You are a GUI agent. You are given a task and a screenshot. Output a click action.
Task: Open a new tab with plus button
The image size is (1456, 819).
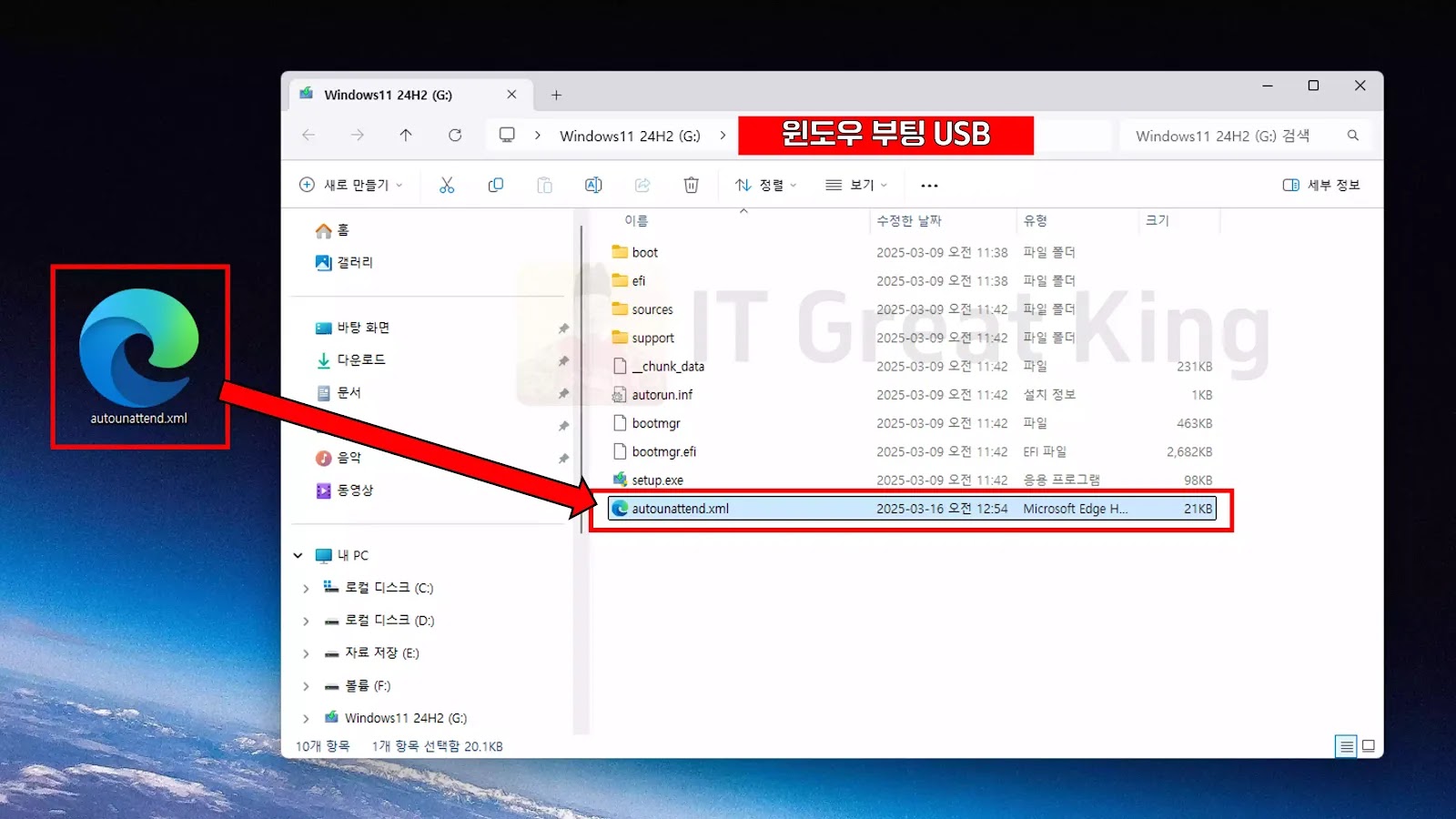coord(556,95)
